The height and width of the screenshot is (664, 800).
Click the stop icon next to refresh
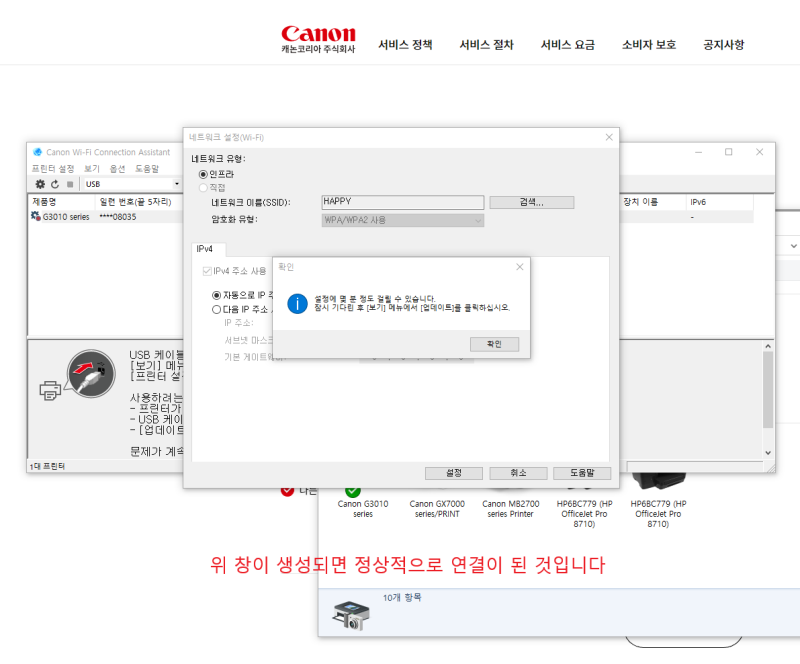tap(70, 184)
